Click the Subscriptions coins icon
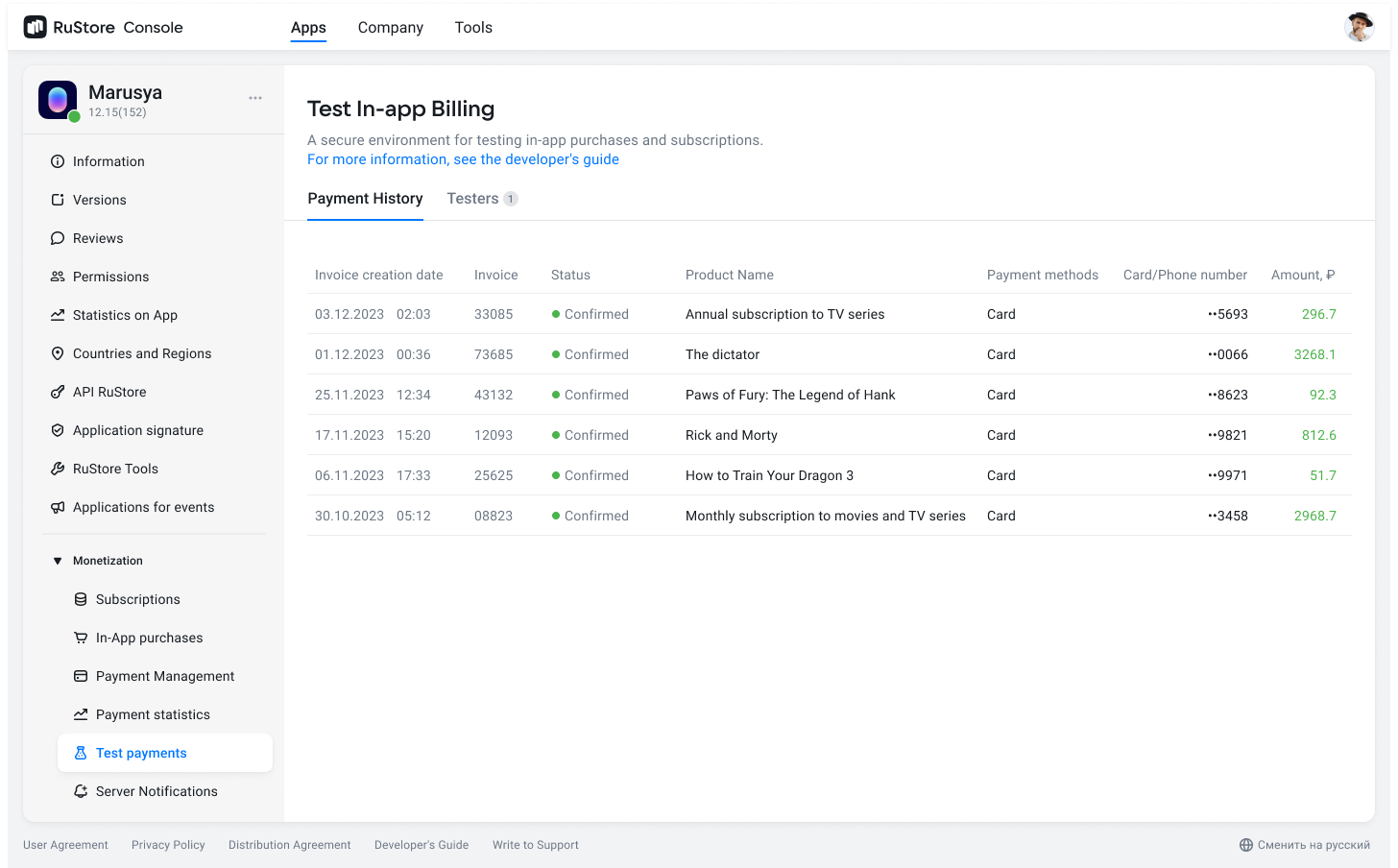 81,599
